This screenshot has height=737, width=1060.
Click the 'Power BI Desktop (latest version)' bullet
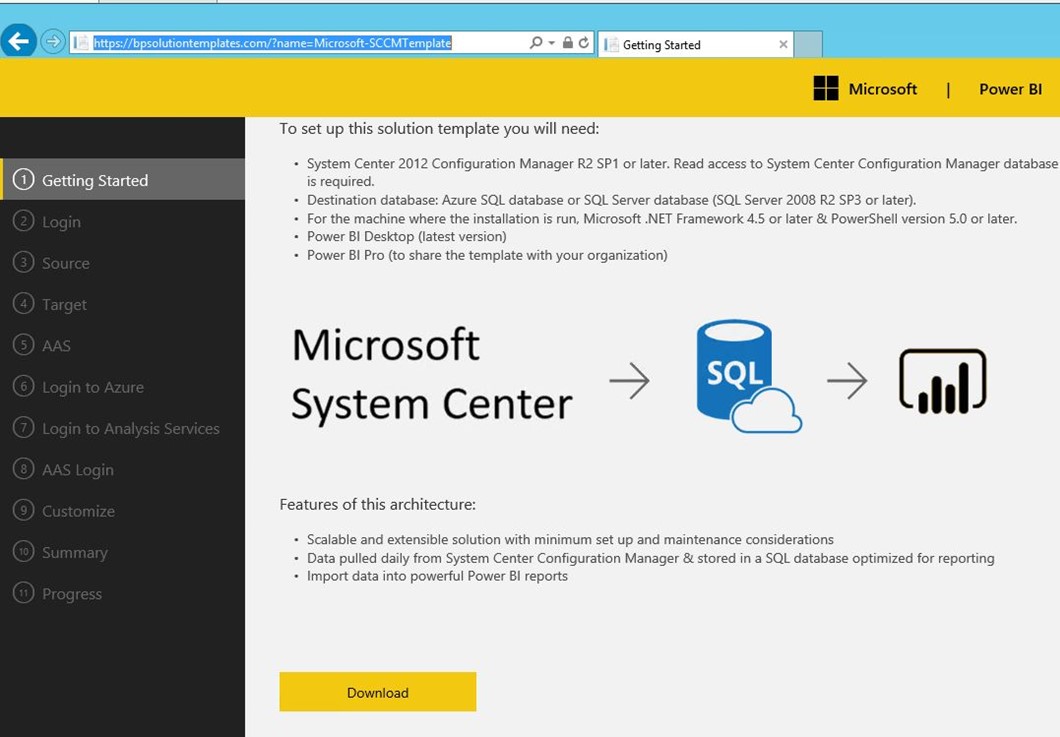coord(406,237)
